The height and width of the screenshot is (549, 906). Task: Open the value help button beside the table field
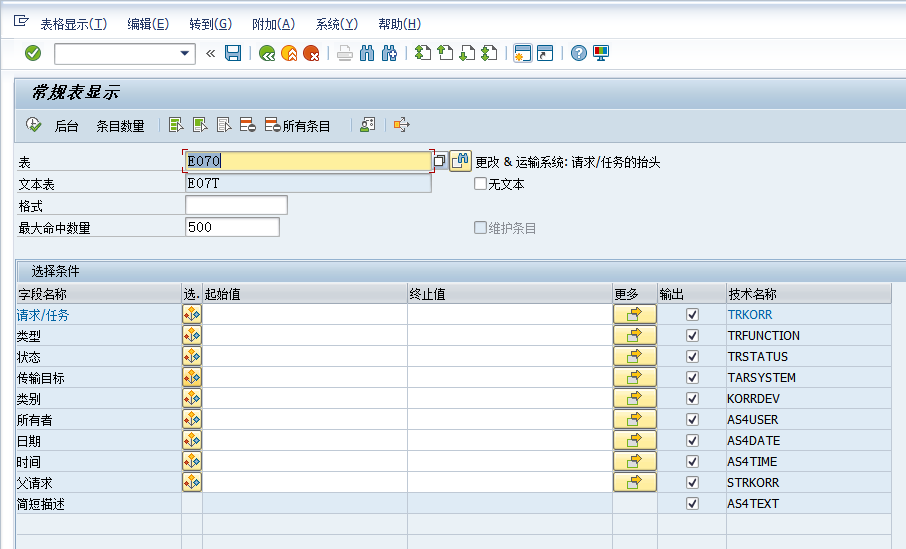click(440, 161)
